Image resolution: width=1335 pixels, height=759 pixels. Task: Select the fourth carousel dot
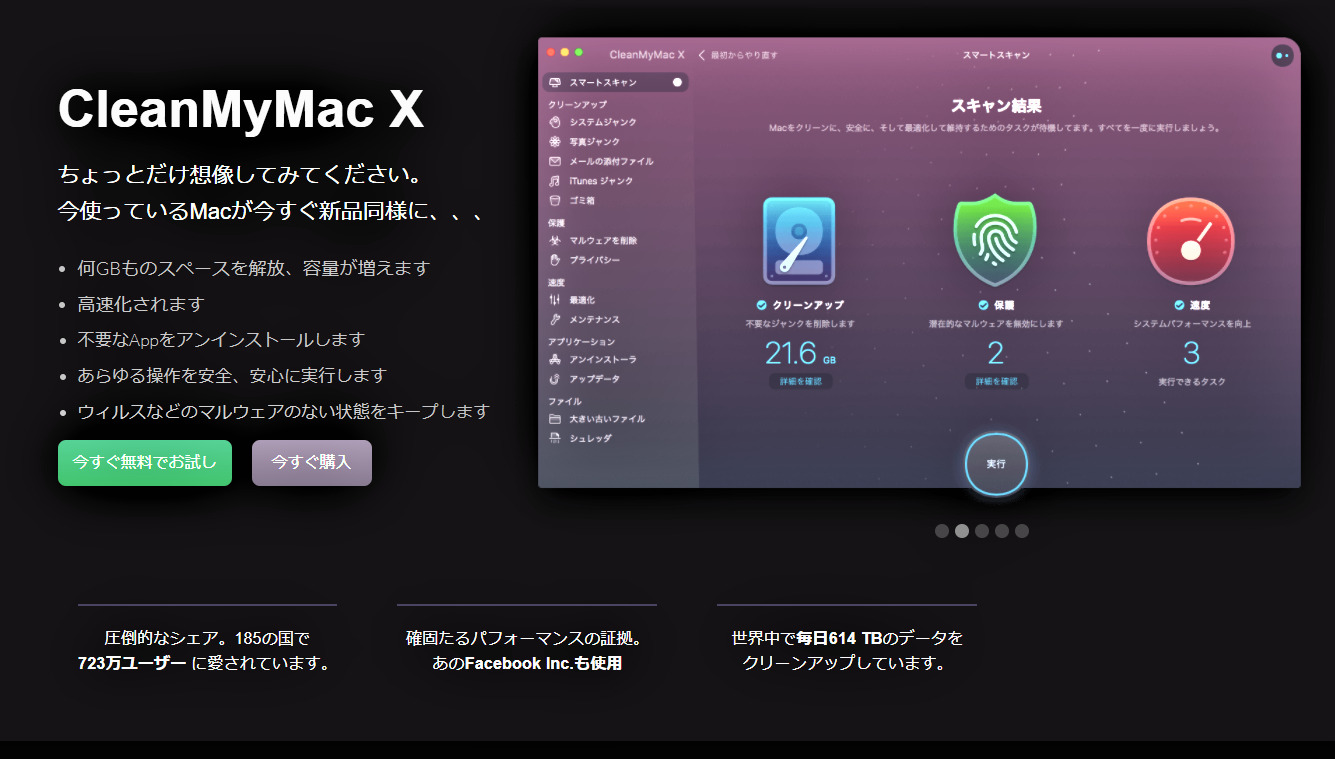click(x=1002, y=531)
